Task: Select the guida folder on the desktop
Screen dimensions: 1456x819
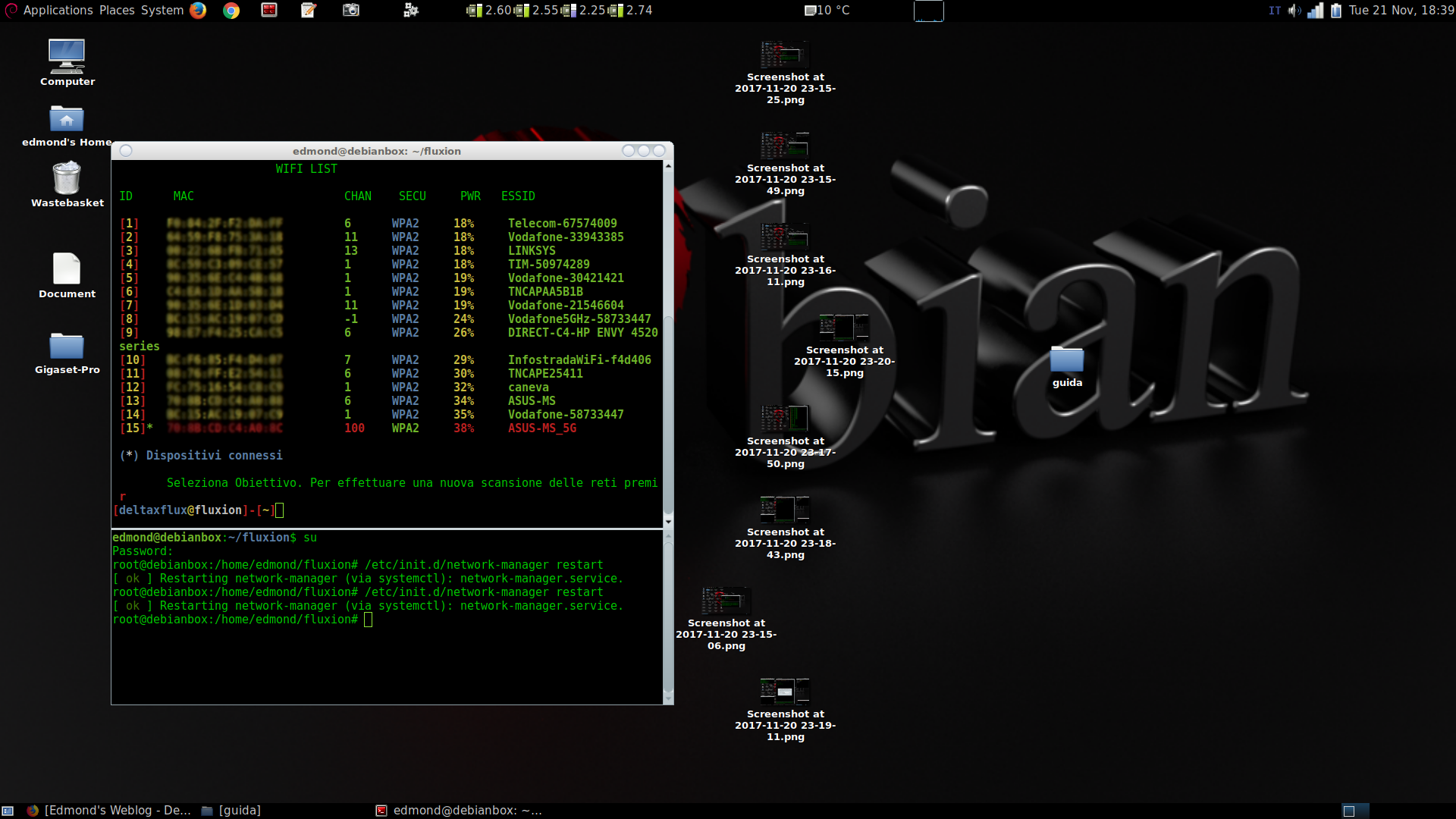Action: [x=1066, y=359]
